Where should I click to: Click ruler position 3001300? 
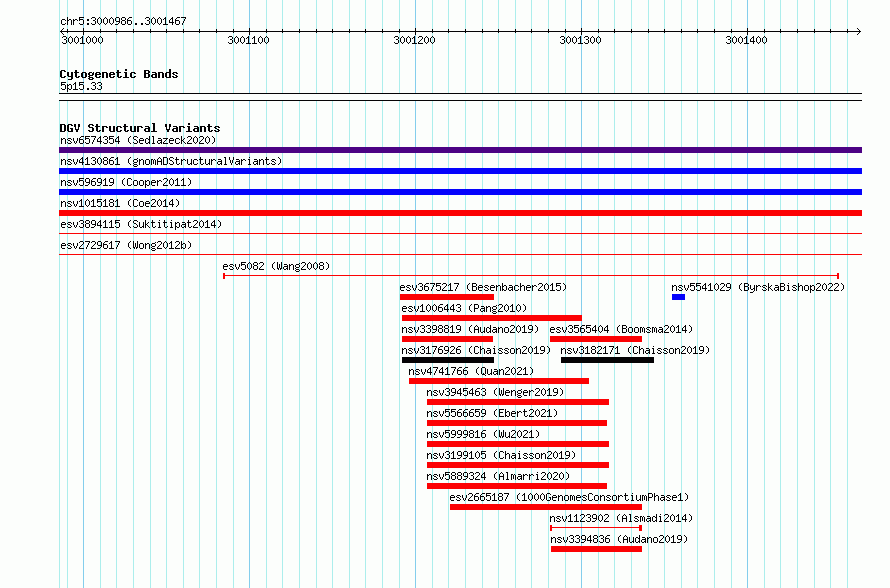[580, 40]
